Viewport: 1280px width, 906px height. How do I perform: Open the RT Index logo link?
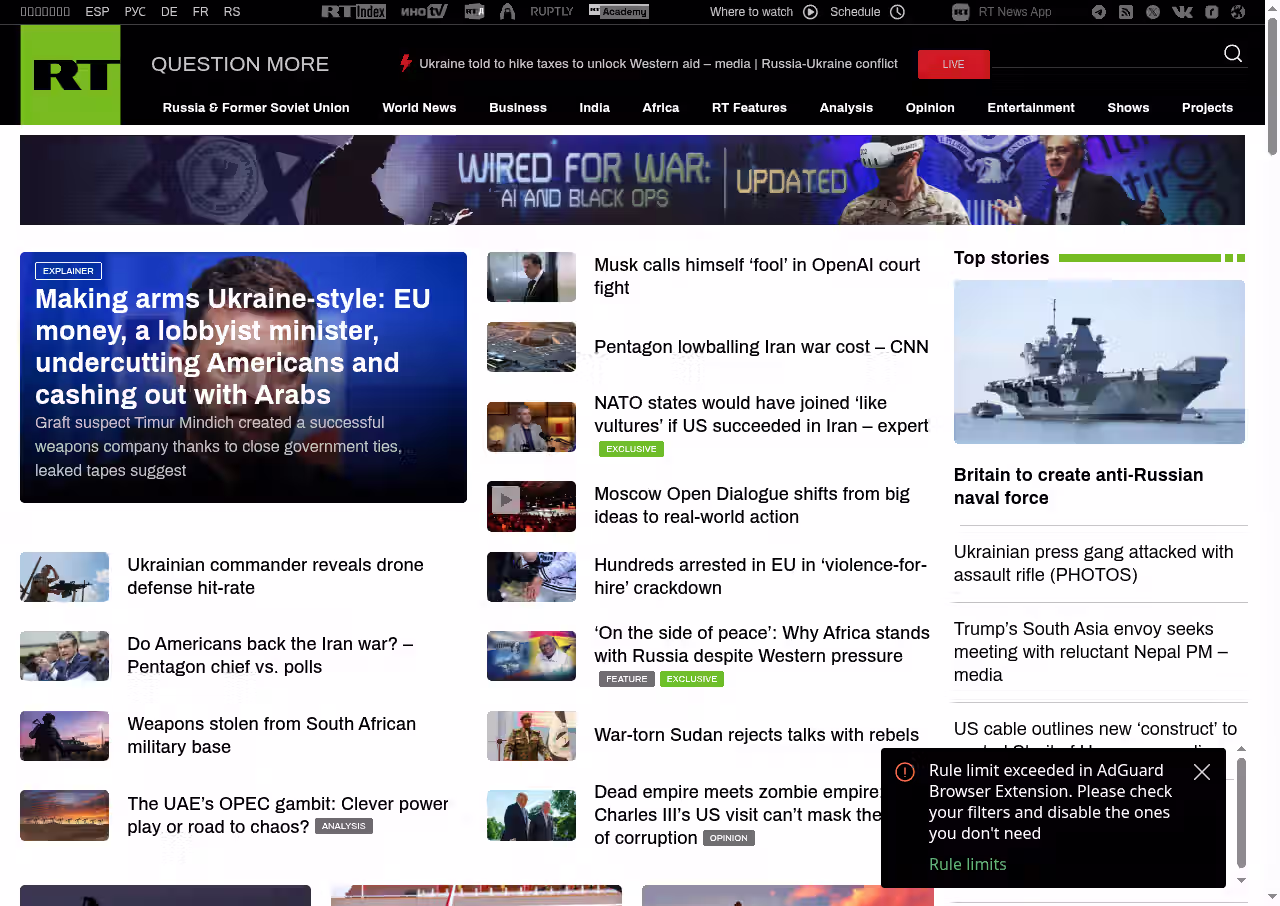(353, 12)
